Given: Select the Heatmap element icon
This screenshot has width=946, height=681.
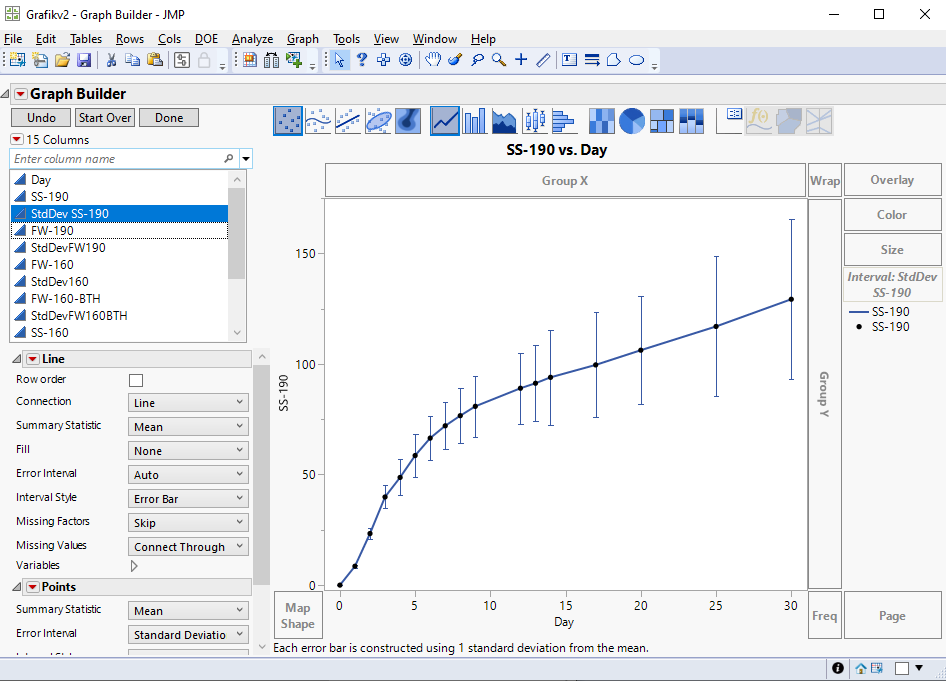Looking at the screenshot, I should click(602, 121).
